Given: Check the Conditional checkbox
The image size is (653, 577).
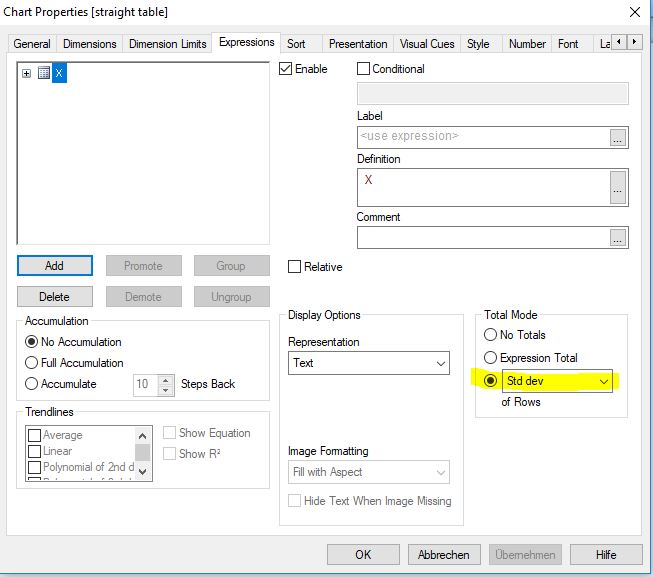Looking at the screenshot, I should [x=364, y=69].
